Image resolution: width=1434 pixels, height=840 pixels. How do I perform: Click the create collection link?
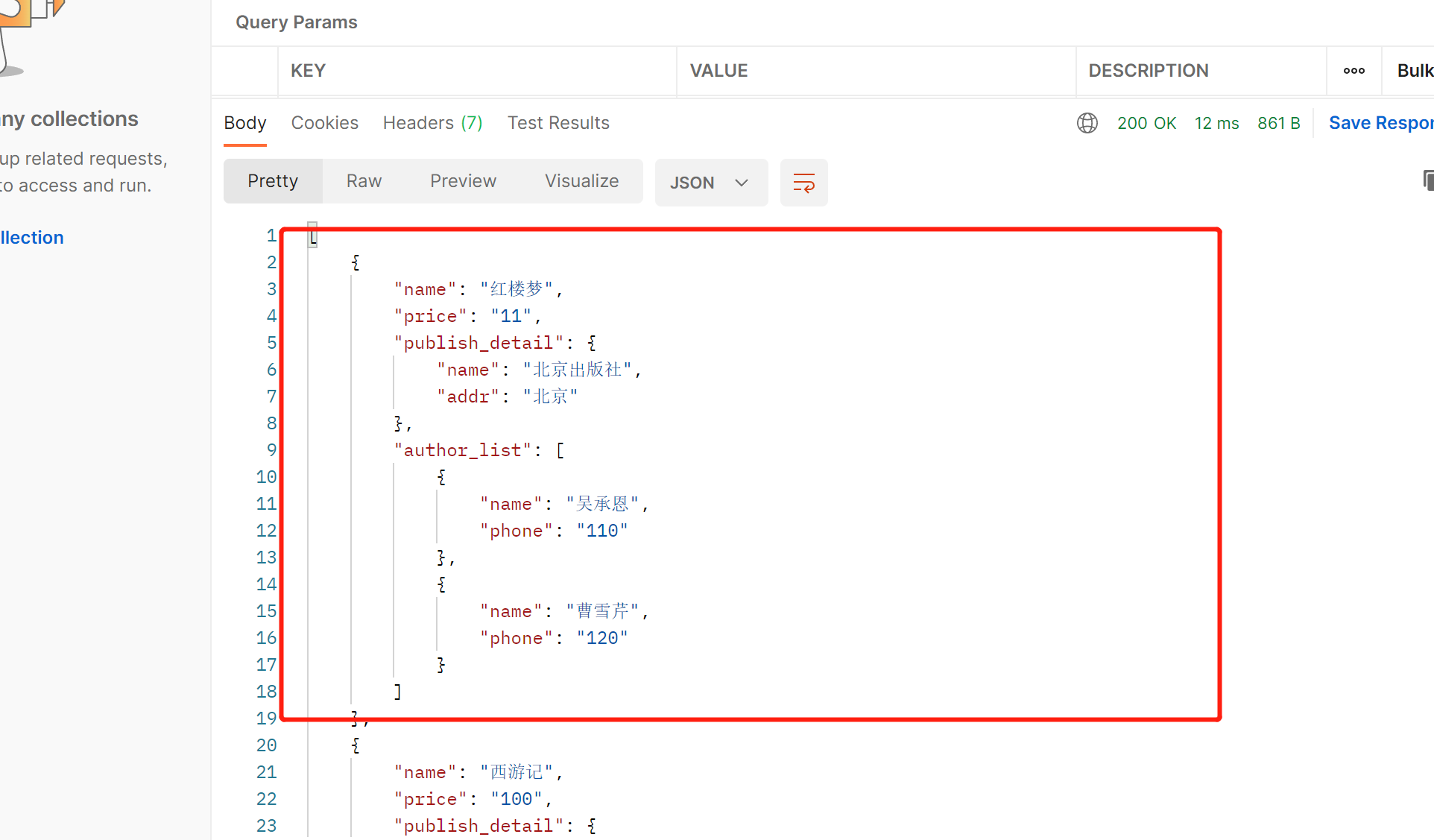click(x=32, y=238)
